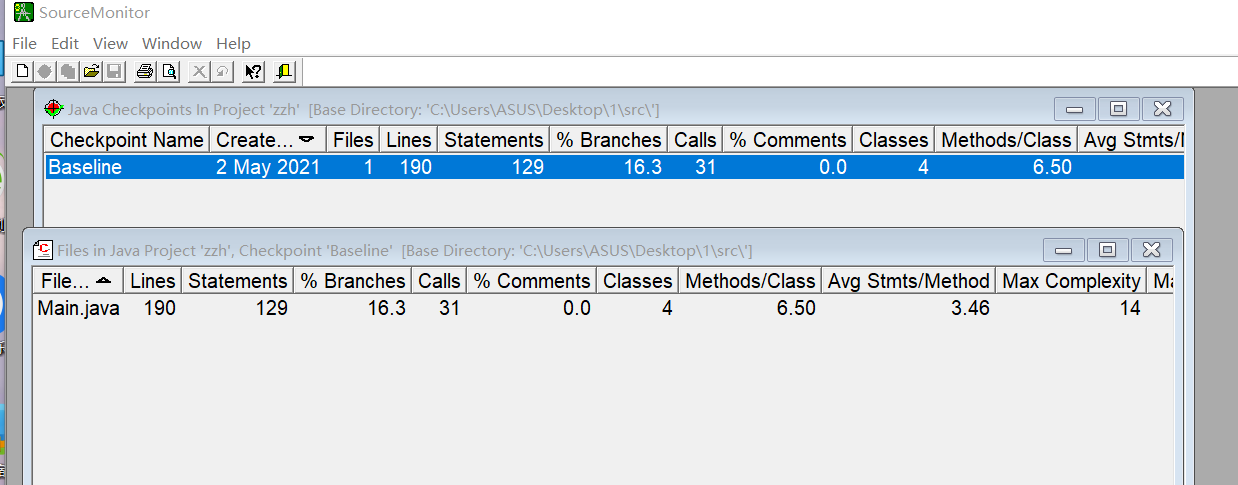Sort by Methods/Class in Files window
The image size is (1238, 485).
(750, 281)
